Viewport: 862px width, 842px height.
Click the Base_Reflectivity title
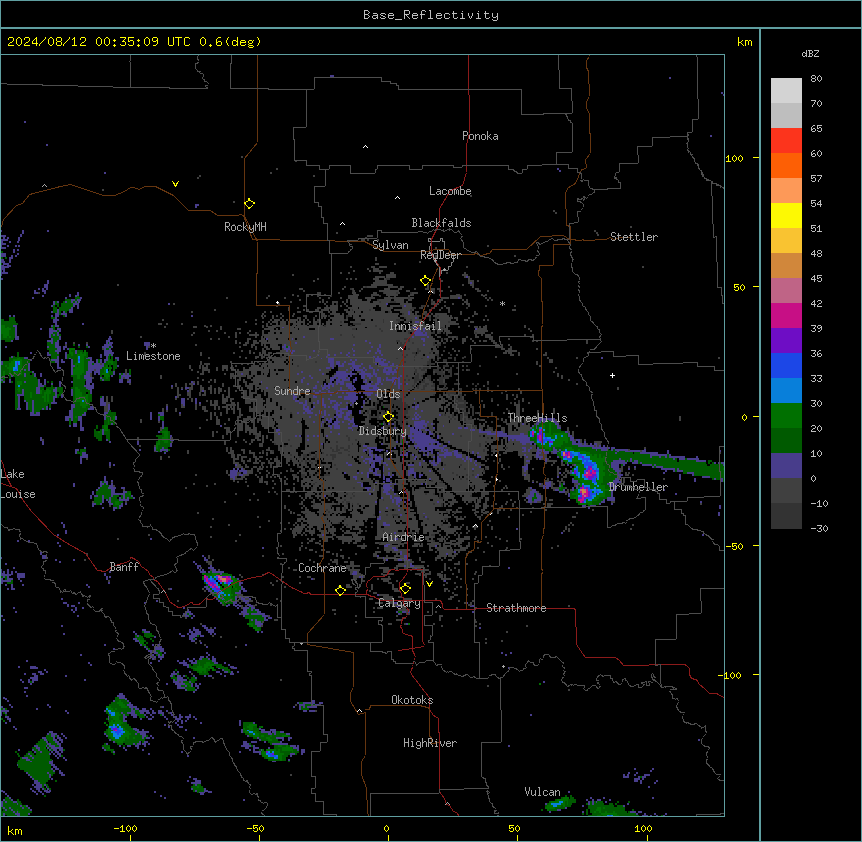coord(431,15)
